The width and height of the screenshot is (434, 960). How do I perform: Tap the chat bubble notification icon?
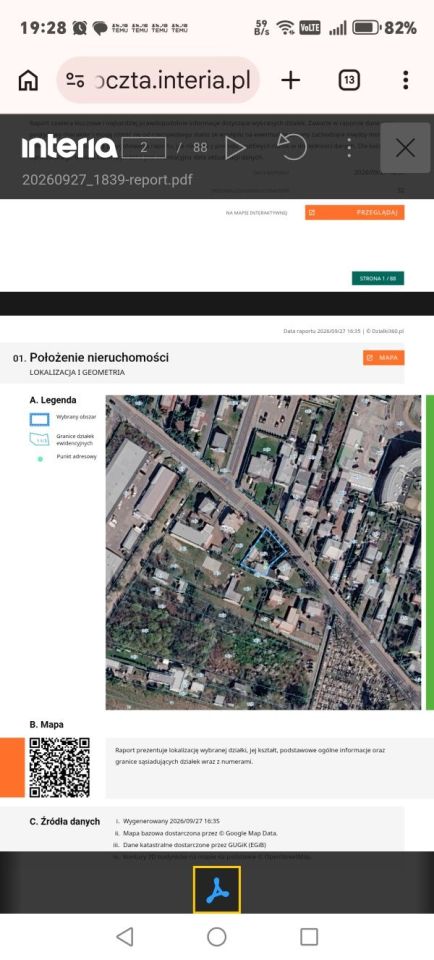(x=100, y=28)
